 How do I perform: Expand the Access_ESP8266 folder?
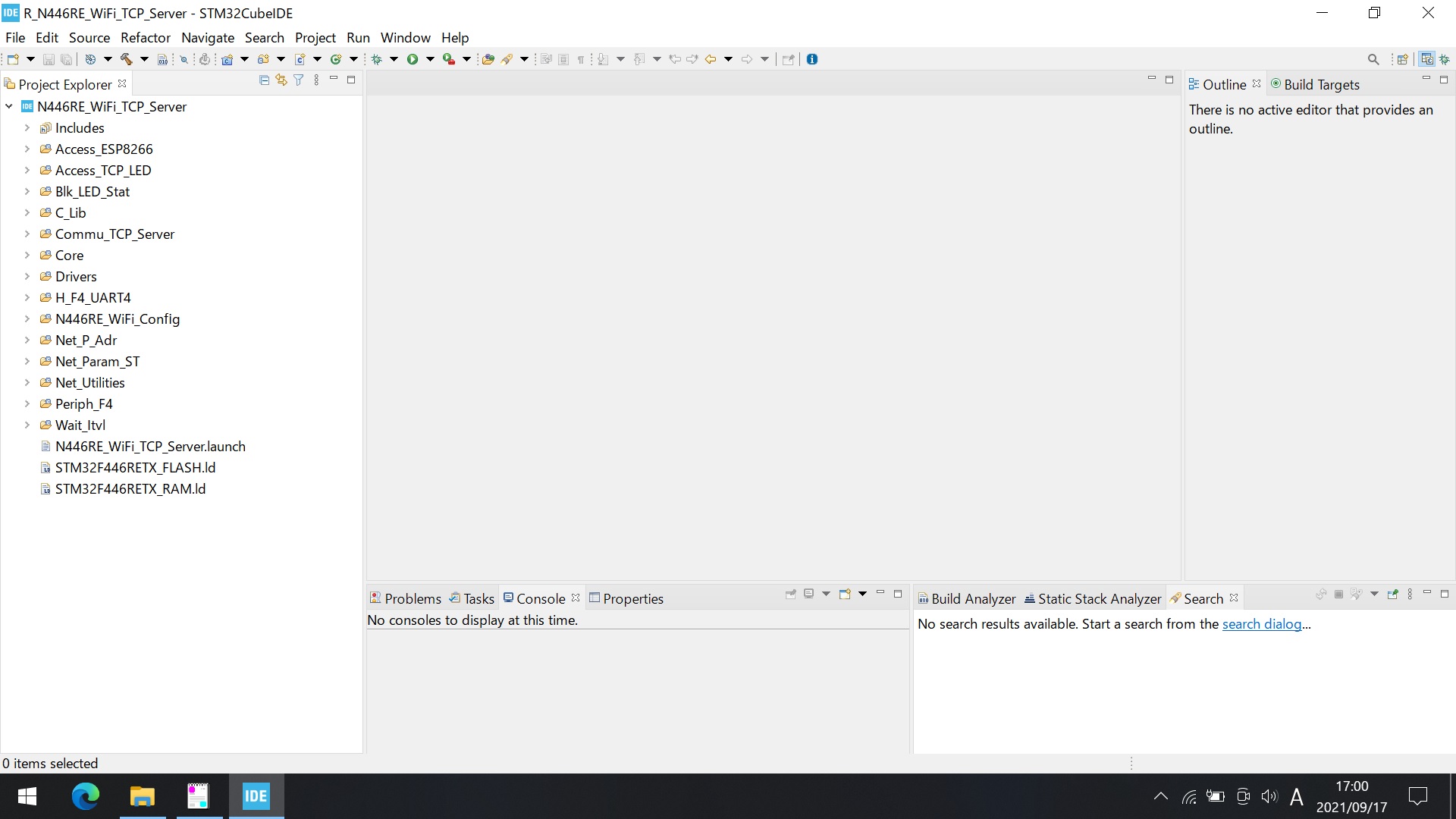coord(27,149)
